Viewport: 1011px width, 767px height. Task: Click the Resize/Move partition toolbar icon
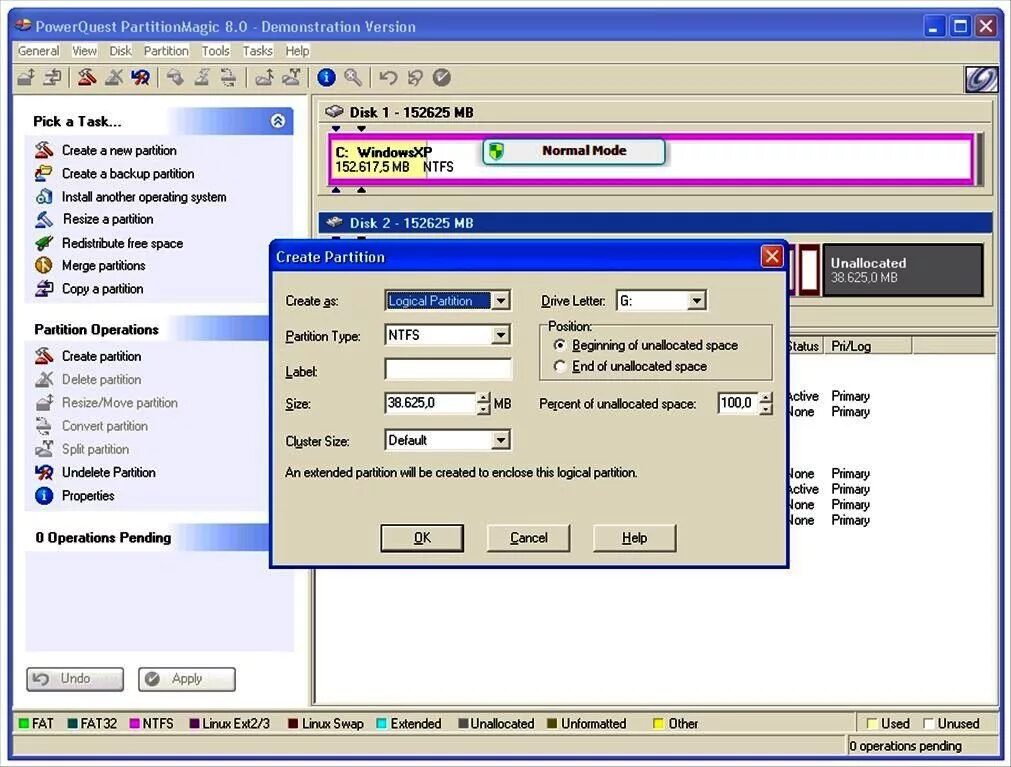26,78
